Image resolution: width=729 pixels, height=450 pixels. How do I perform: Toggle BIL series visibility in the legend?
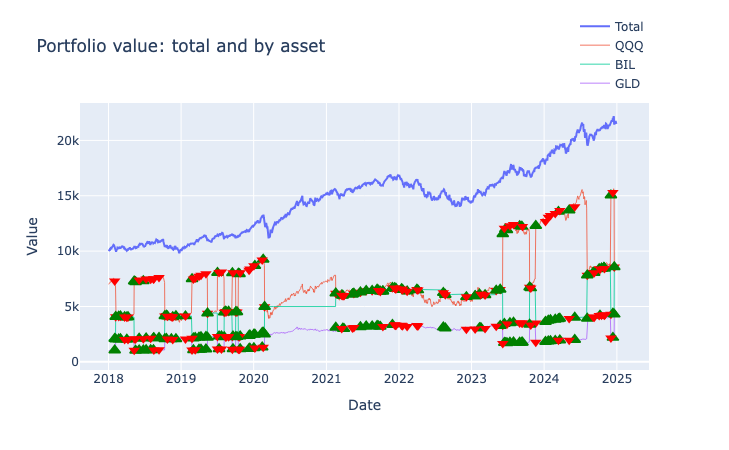(x=624, y=64)
